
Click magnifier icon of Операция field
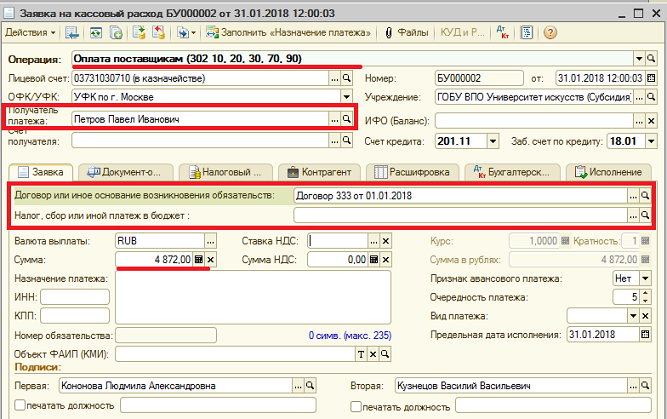click(x=651, y=59)
